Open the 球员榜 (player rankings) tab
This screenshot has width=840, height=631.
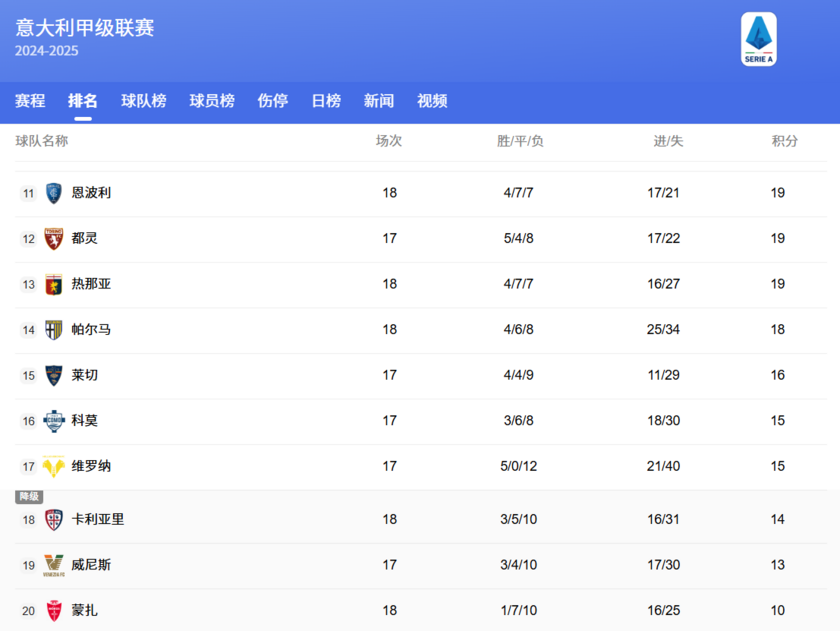click(x=213, y=101)
